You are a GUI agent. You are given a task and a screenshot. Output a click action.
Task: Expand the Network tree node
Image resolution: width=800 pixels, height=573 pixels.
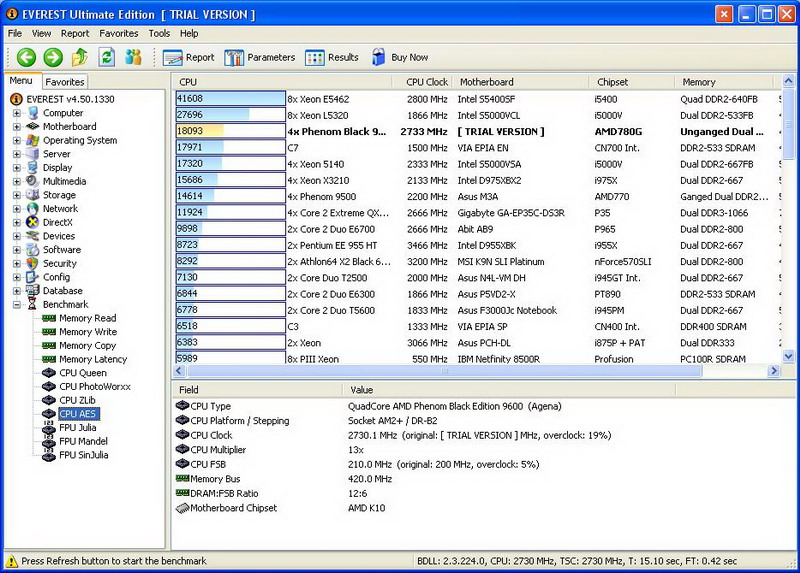[17, 209]
